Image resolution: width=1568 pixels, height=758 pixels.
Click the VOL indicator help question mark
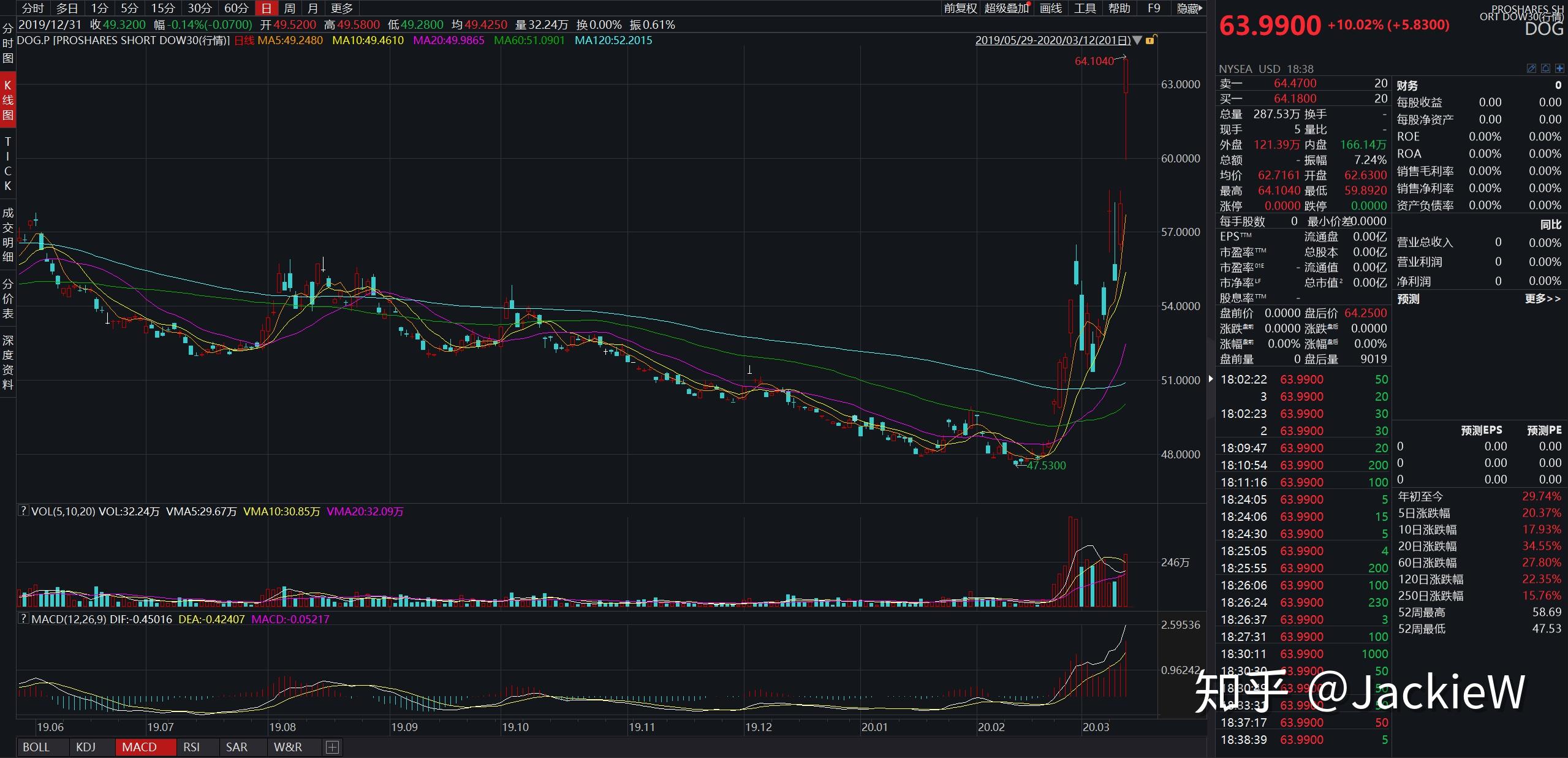click(x=23, y=510)
